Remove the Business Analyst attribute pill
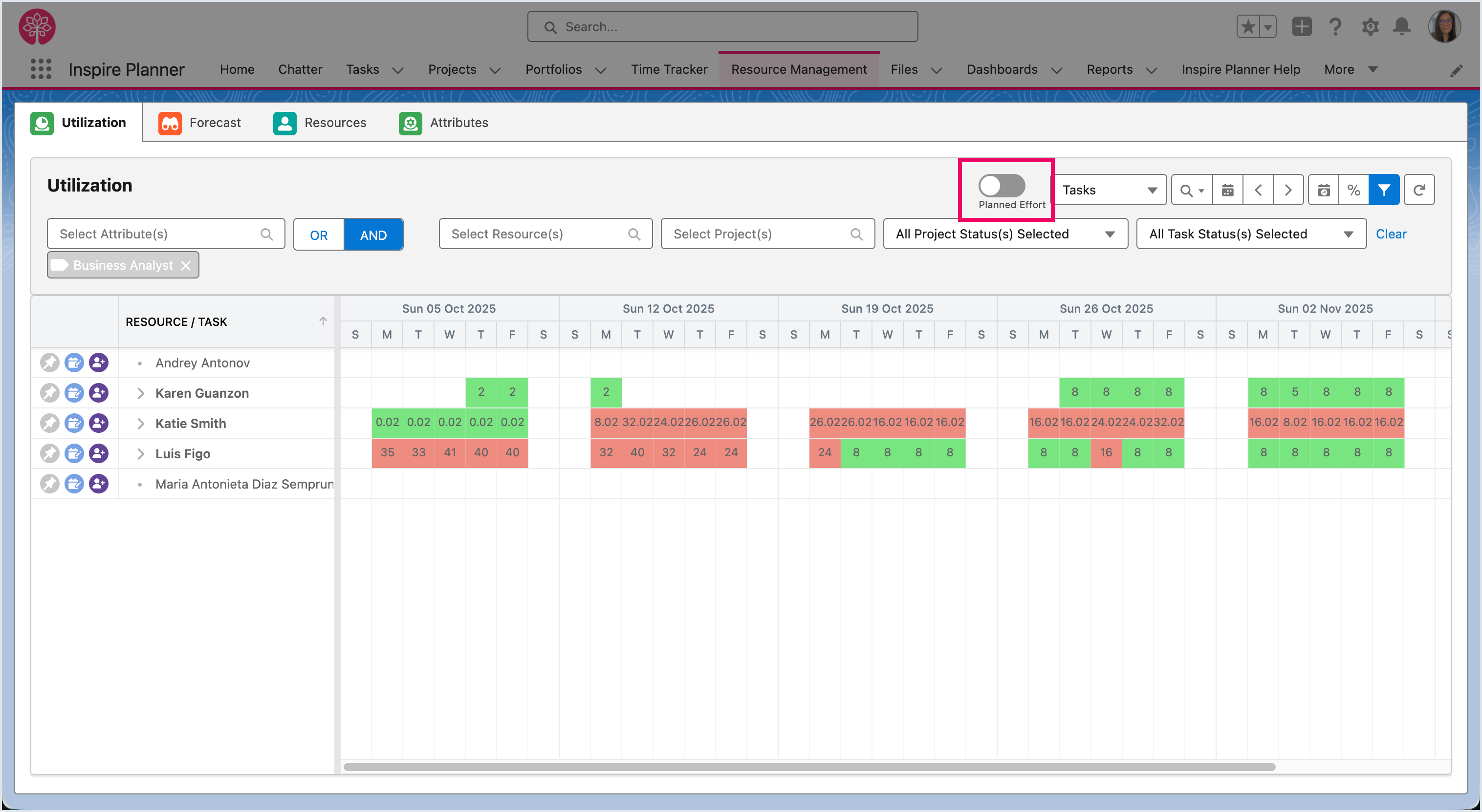The height and width of the screenshot is (812, 1482). 185,265
